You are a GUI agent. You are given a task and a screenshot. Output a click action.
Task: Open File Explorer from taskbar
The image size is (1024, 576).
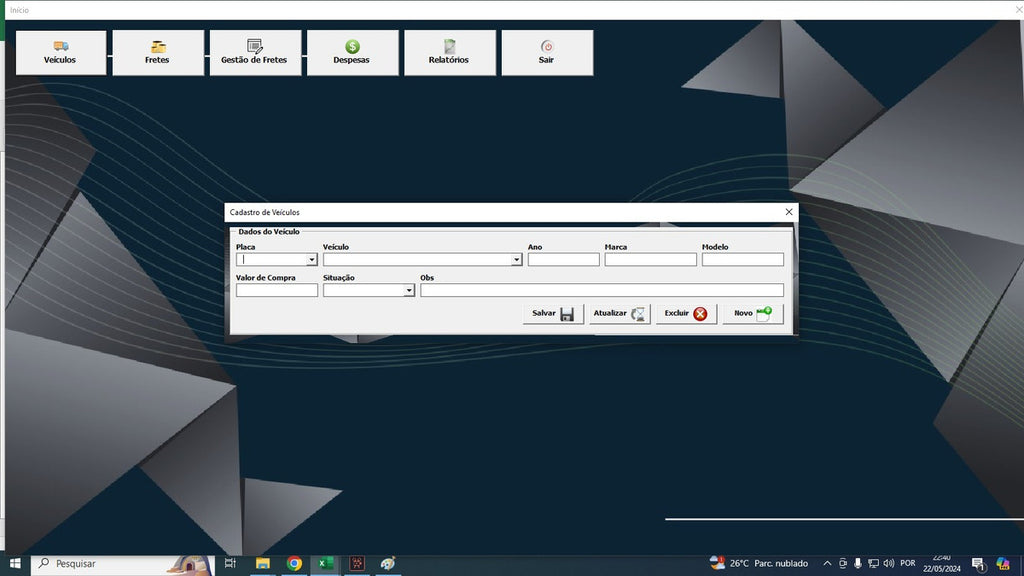(x=263, y=564)
